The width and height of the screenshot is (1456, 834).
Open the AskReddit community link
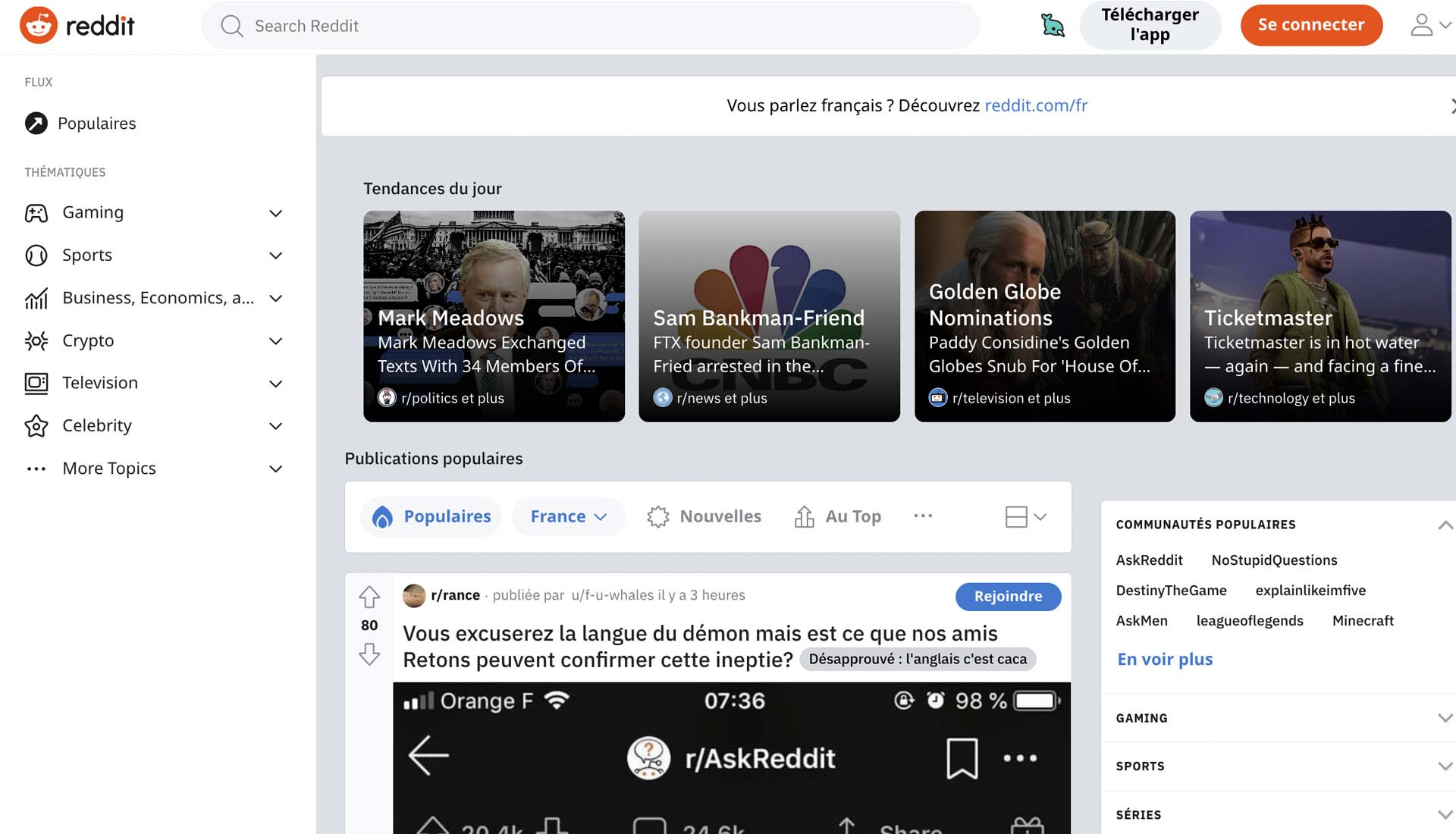pos(1149,560)
